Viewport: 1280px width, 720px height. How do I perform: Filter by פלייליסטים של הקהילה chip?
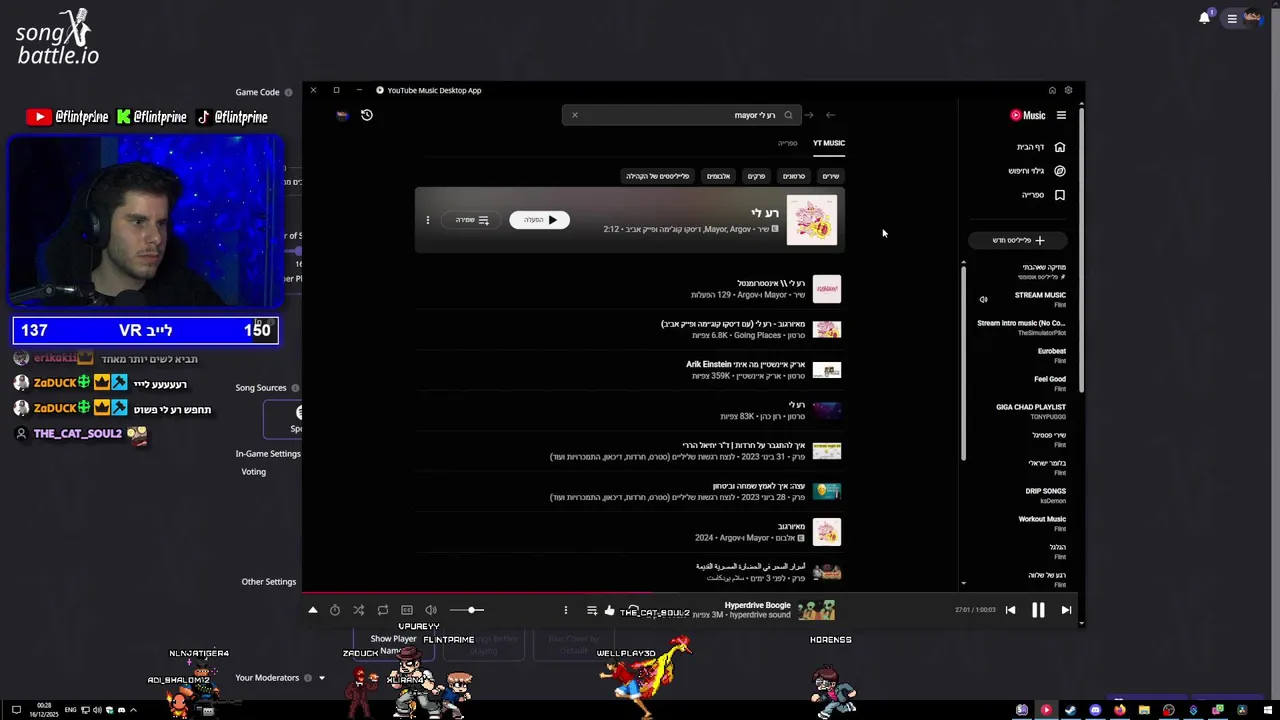pyautogui.click(x=658, y=176)
